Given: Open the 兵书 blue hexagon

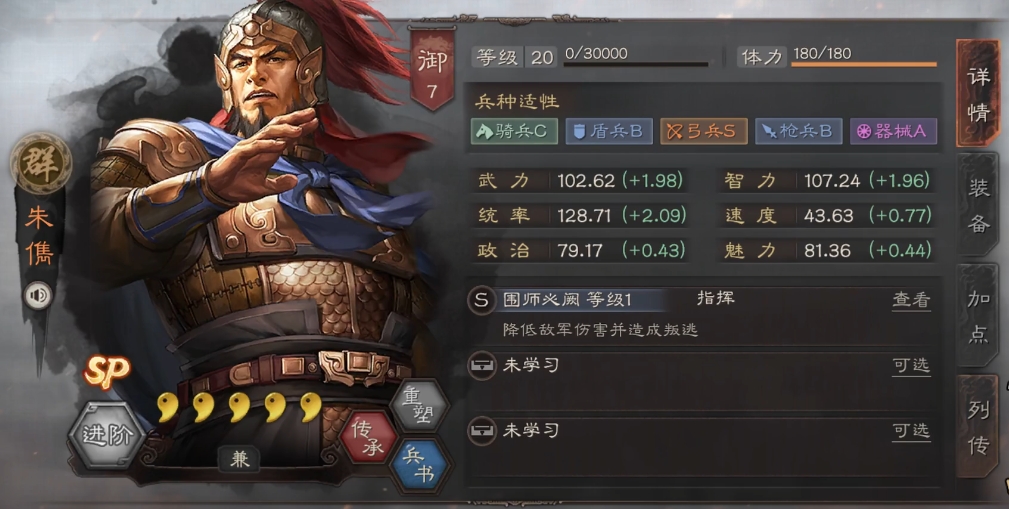Looking at the screenshot, I should [418, 465].
